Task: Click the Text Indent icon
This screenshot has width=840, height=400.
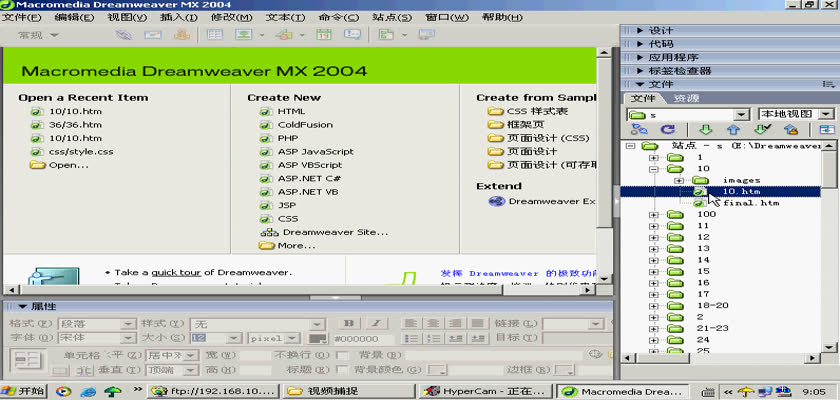Action: (x=478, y=338)
